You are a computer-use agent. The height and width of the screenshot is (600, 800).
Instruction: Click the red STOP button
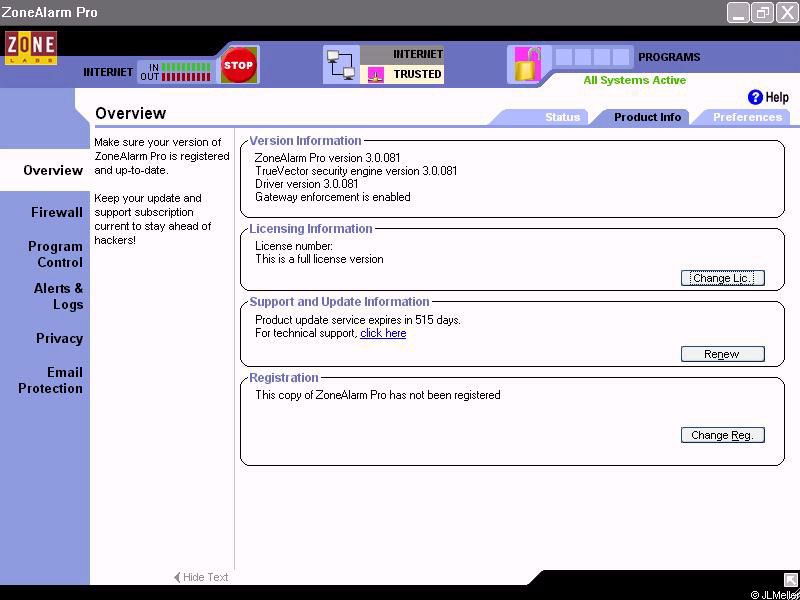coord(238,65)
